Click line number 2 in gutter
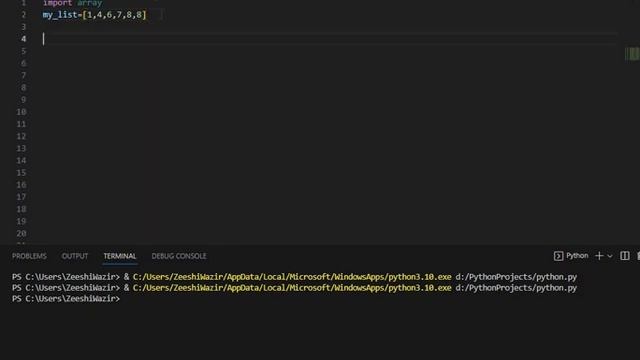The width and height of the screenshot is (640, 360). pyautogui.click(x=24, y=15)
